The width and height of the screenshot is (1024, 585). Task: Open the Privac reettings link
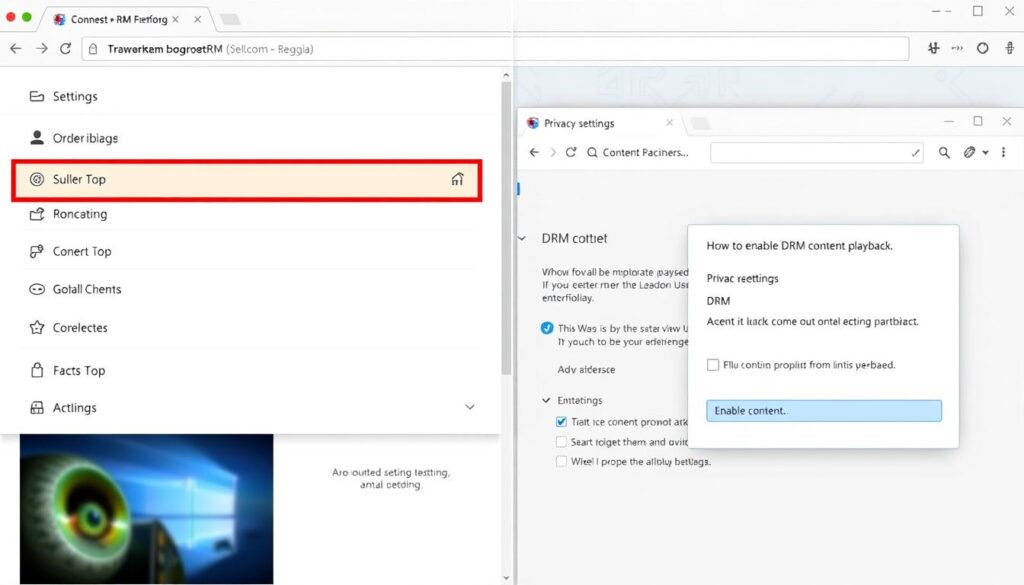tap(743, 278)
